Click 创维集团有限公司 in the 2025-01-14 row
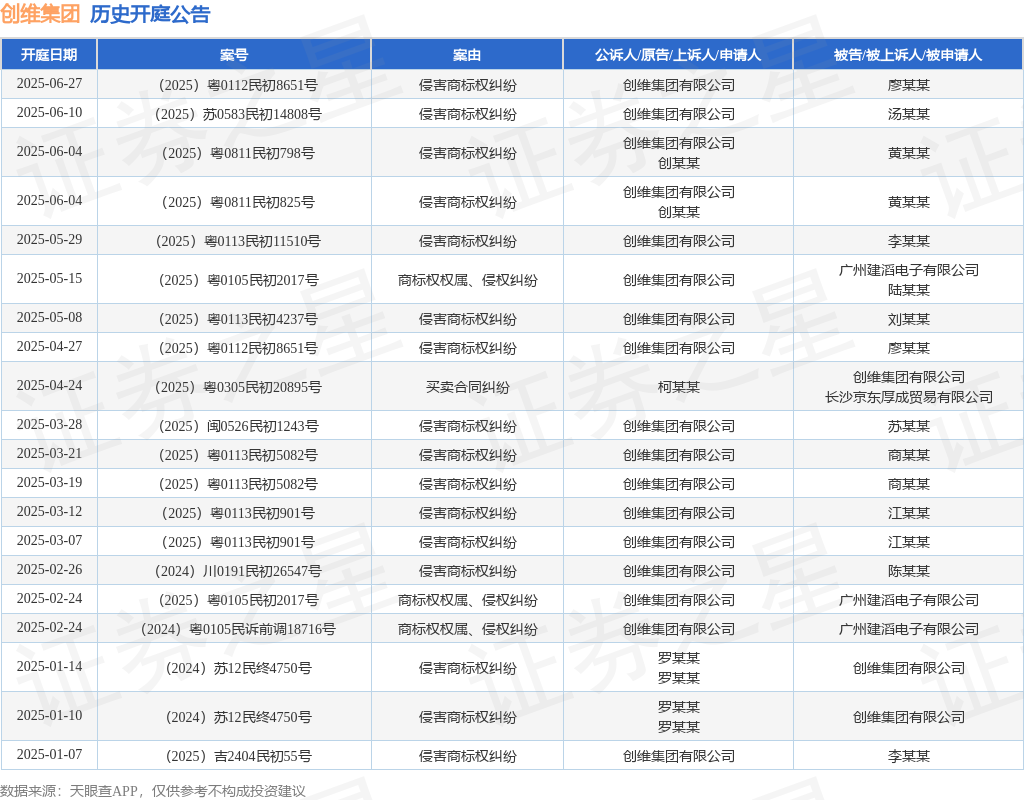 coord(908,668)
